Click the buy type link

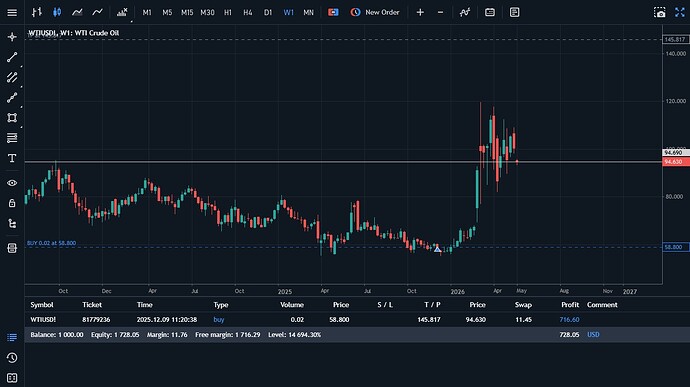(219, 320)
